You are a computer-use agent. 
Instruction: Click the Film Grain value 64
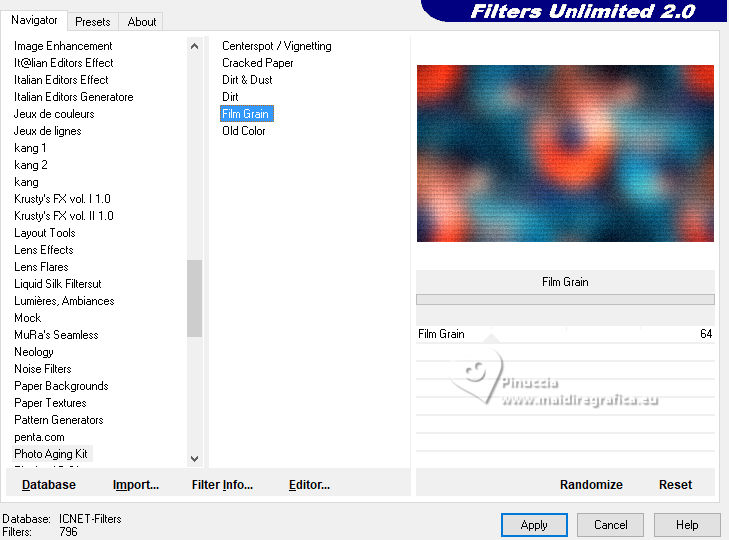706,334
